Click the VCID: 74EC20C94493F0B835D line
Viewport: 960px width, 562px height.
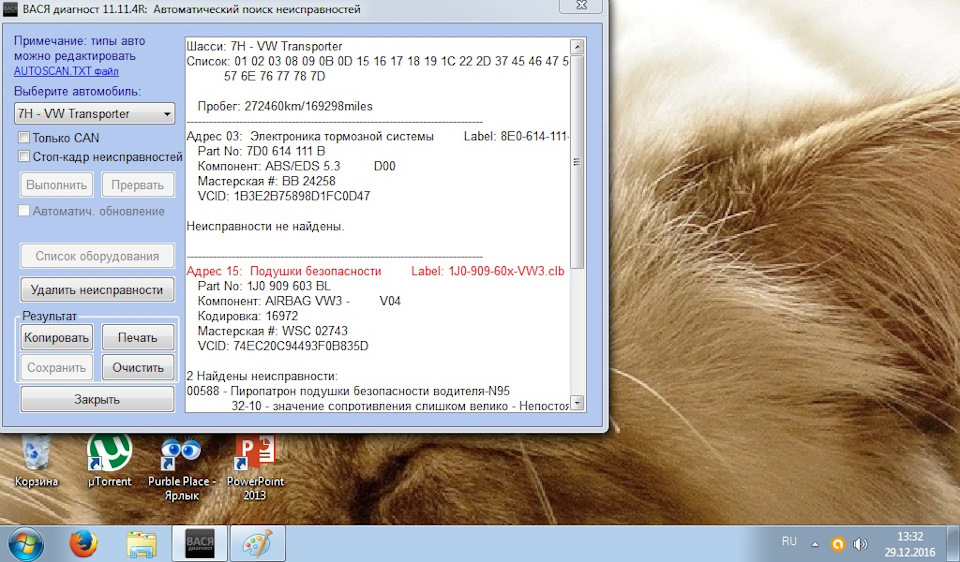(283, 346)
